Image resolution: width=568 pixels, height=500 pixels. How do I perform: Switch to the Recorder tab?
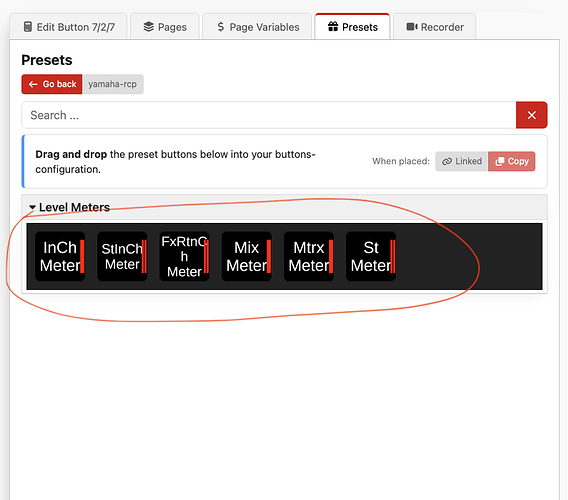(x=435, y=27)
